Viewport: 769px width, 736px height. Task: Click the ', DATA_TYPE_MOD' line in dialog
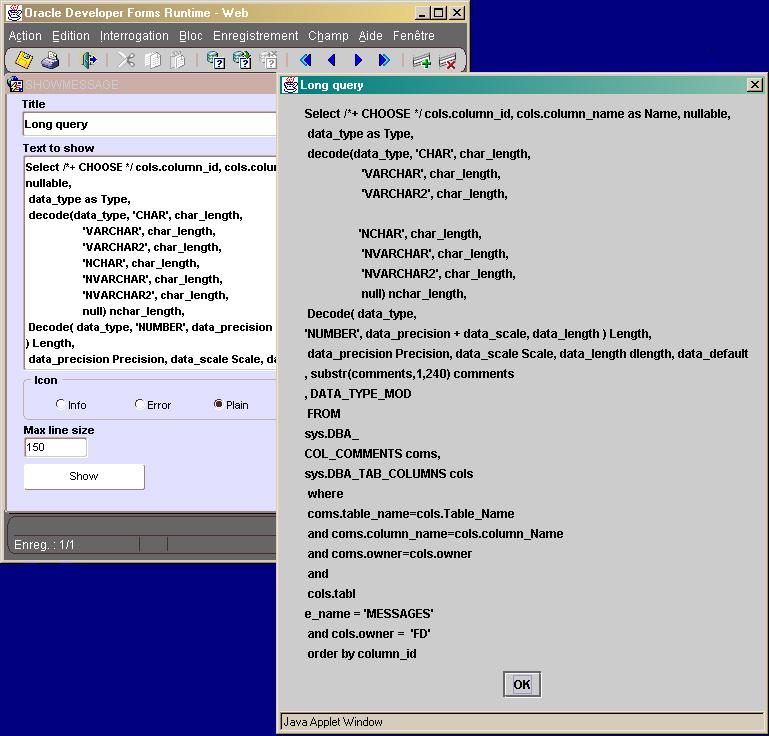click(x=358, y=394)
